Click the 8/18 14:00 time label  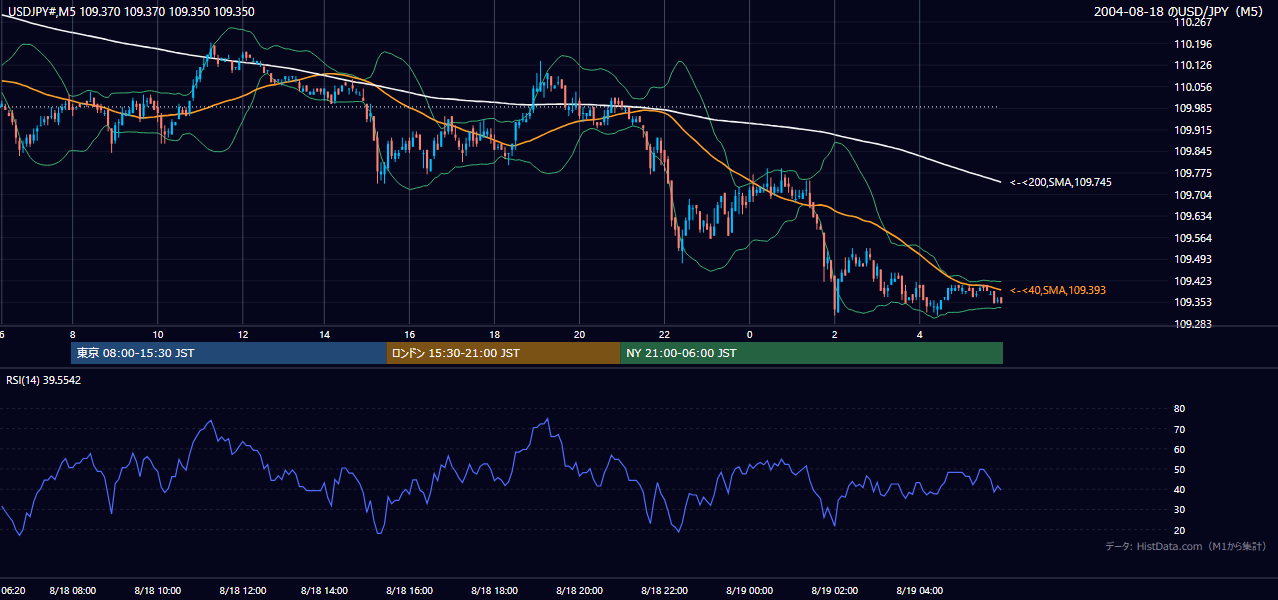[x=326, y=591]
